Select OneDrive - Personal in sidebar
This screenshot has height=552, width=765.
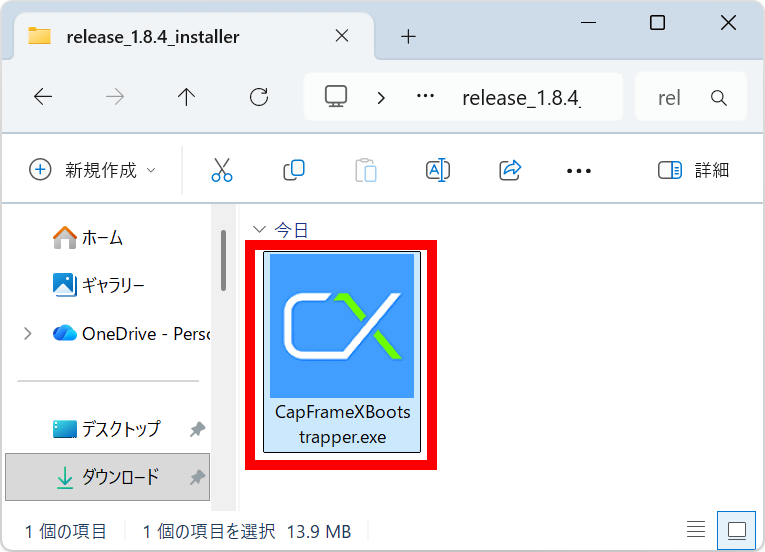[132, 334]
